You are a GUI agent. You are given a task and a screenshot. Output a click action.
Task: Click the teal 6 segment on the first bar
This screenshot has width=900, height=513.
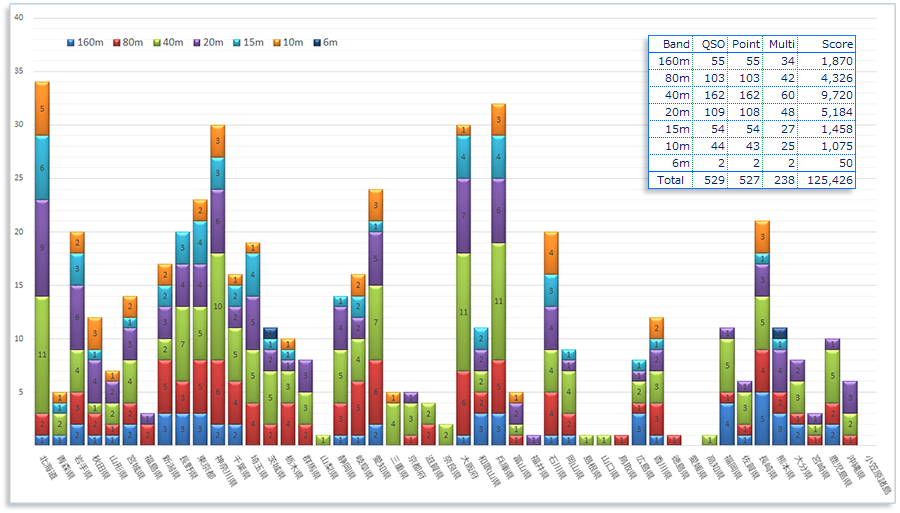point(42,167)
